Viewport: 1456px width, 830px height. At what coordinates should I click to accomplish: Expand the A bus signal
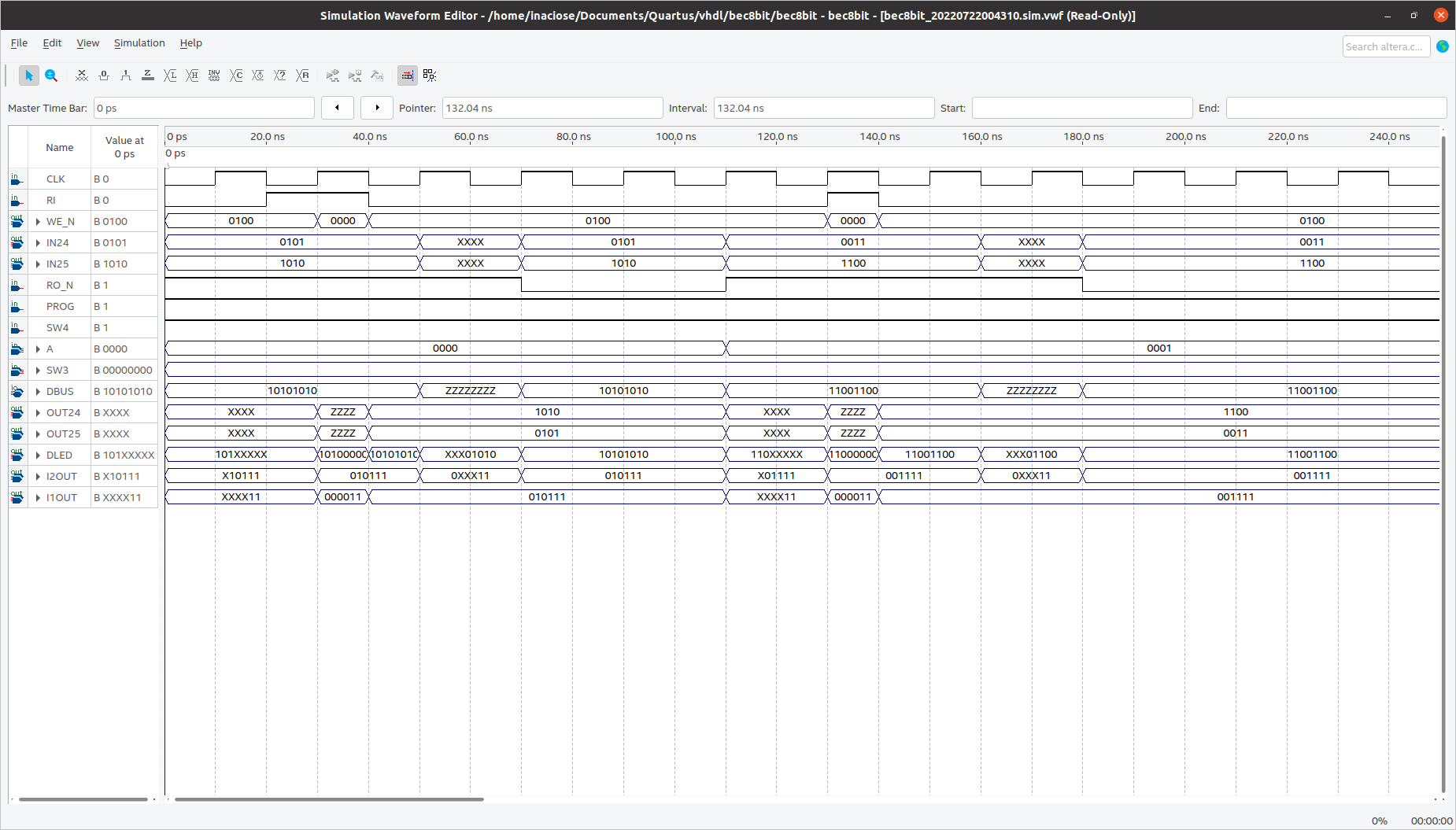[x=38, y=349]
